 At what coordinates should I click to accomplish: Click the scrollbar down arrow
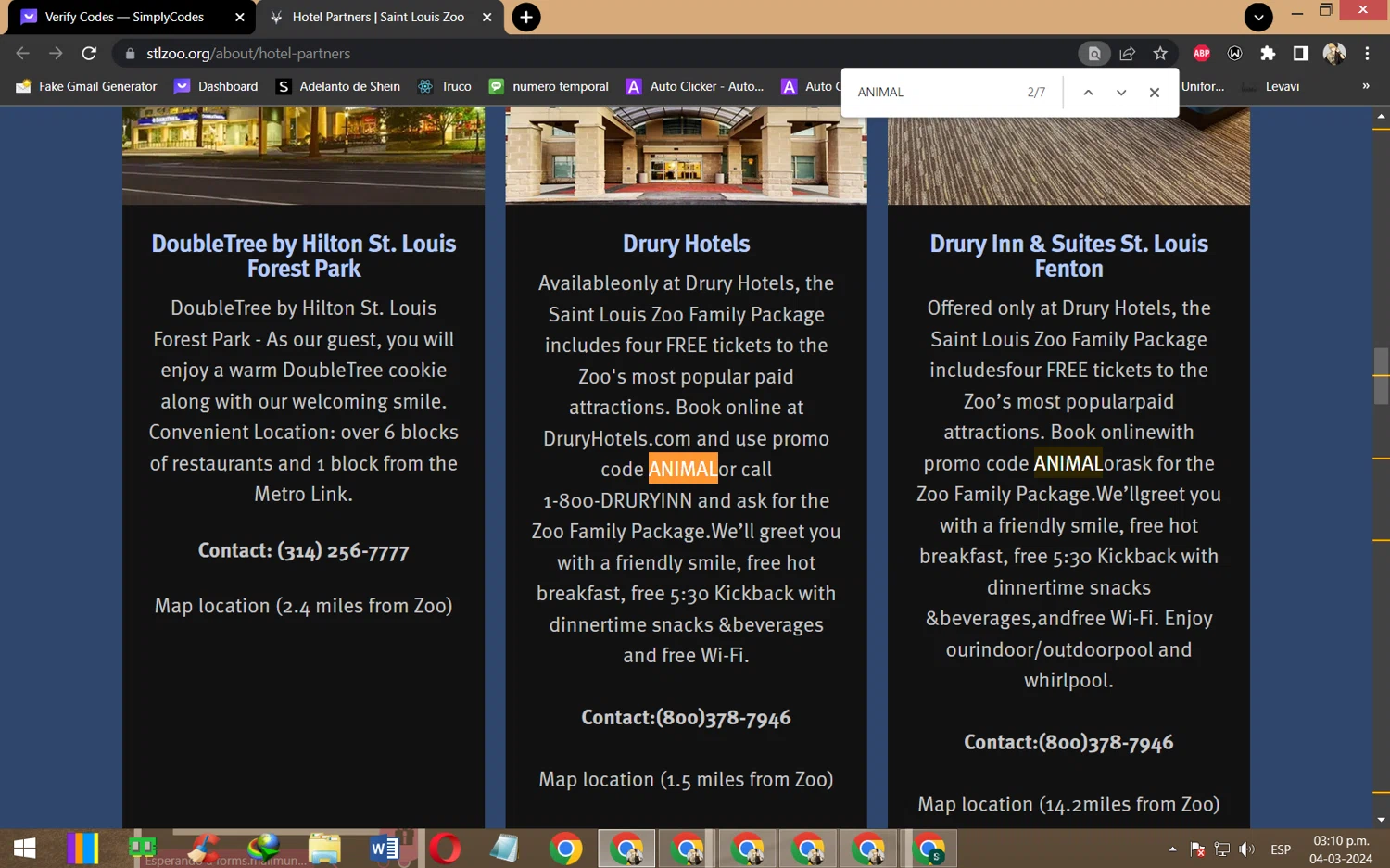(1381, 820)
